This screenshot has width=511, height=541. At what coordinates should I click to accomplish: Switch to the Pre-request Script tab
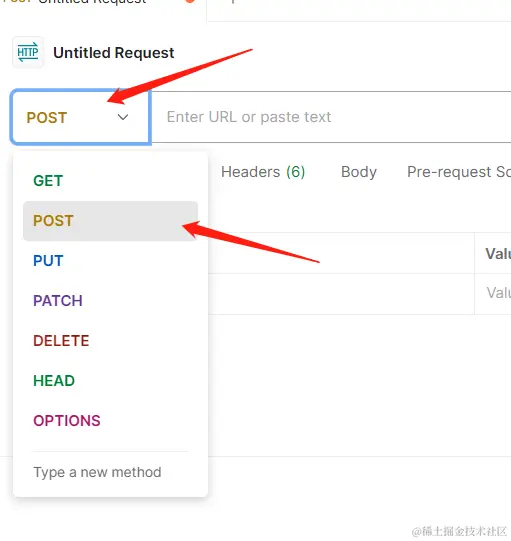point(459,172)
